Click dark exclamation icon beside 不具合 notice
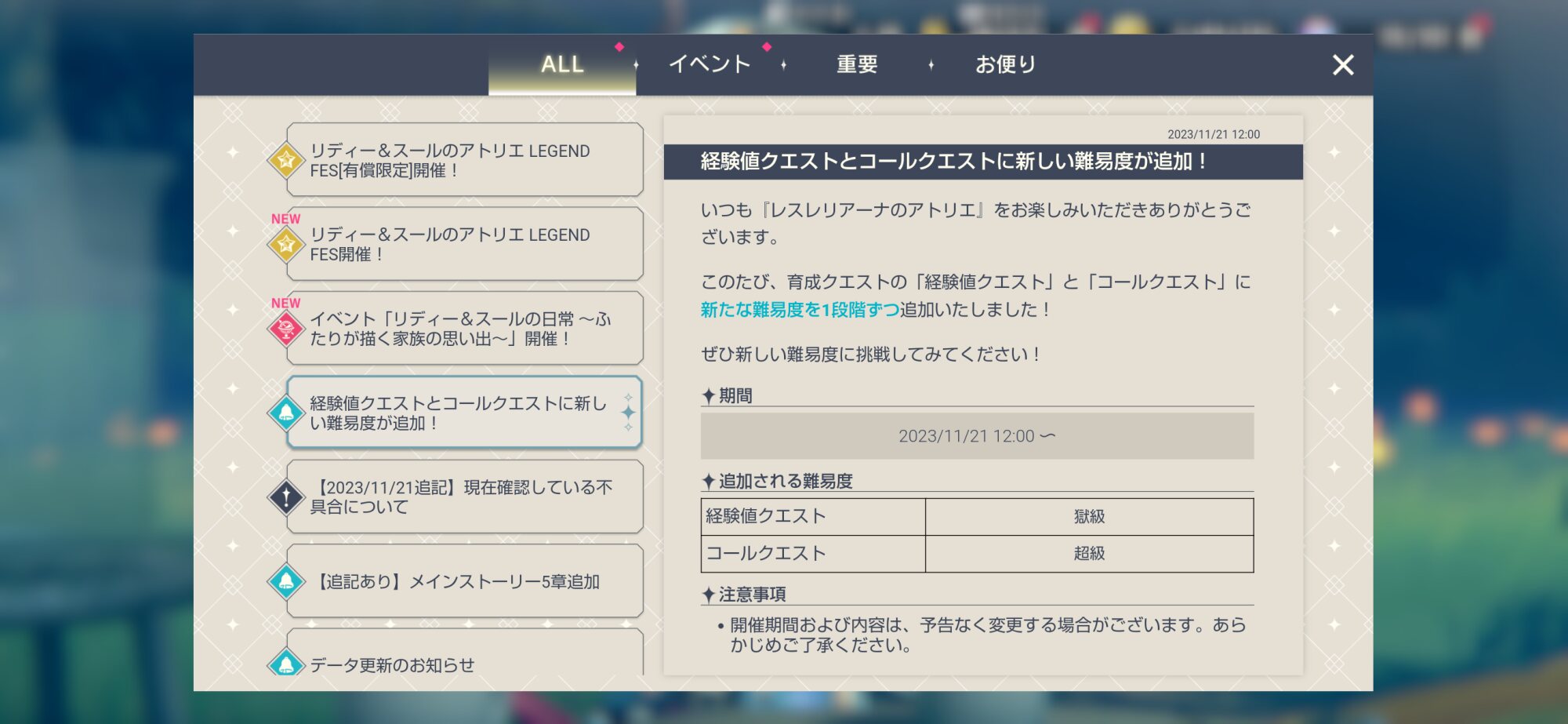This screenshot has width=1568, height=724. (x=286, y=497)
